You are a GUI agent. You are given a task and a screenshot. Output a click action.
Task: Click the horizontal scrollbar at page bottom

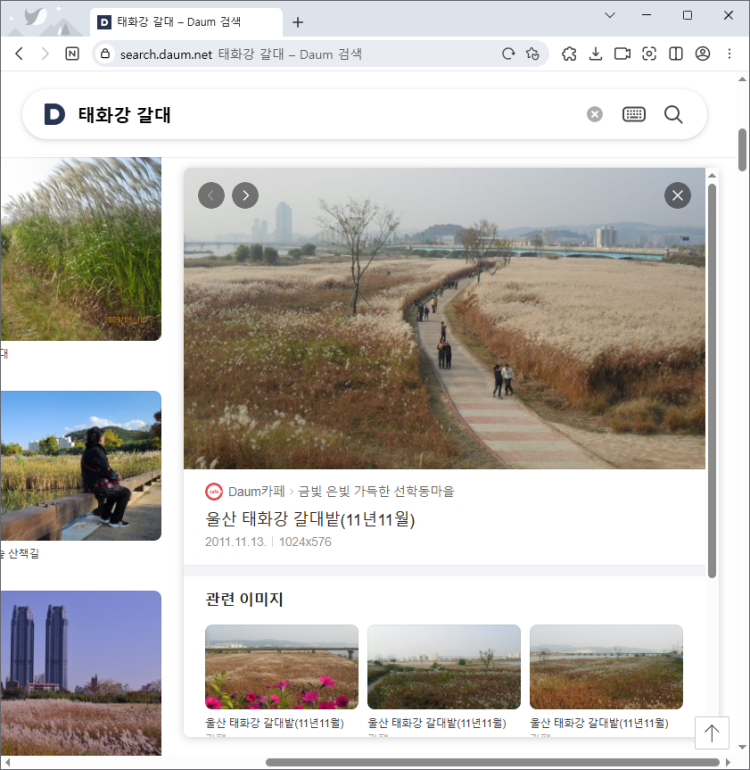click(x=490, y=763)
